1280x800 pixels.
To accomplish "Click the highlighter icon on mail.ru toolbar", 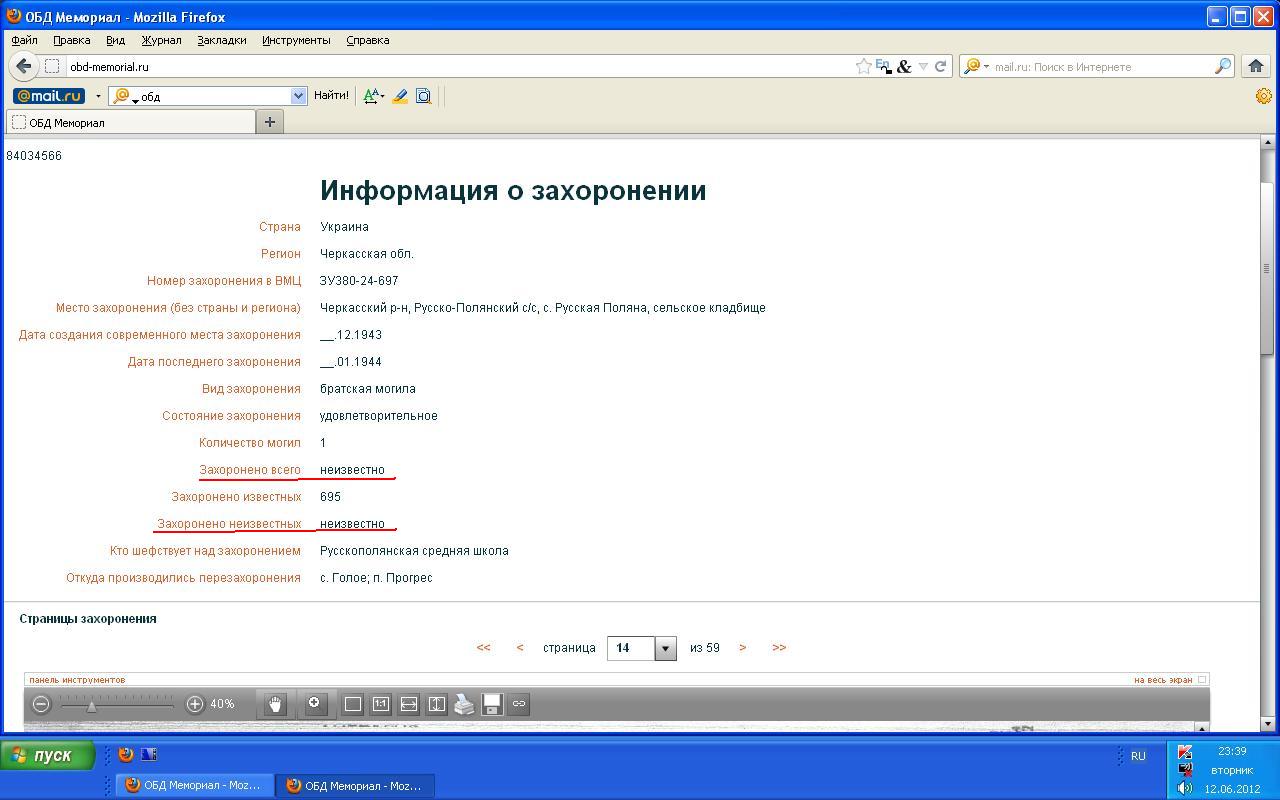I will coord(400,96).
